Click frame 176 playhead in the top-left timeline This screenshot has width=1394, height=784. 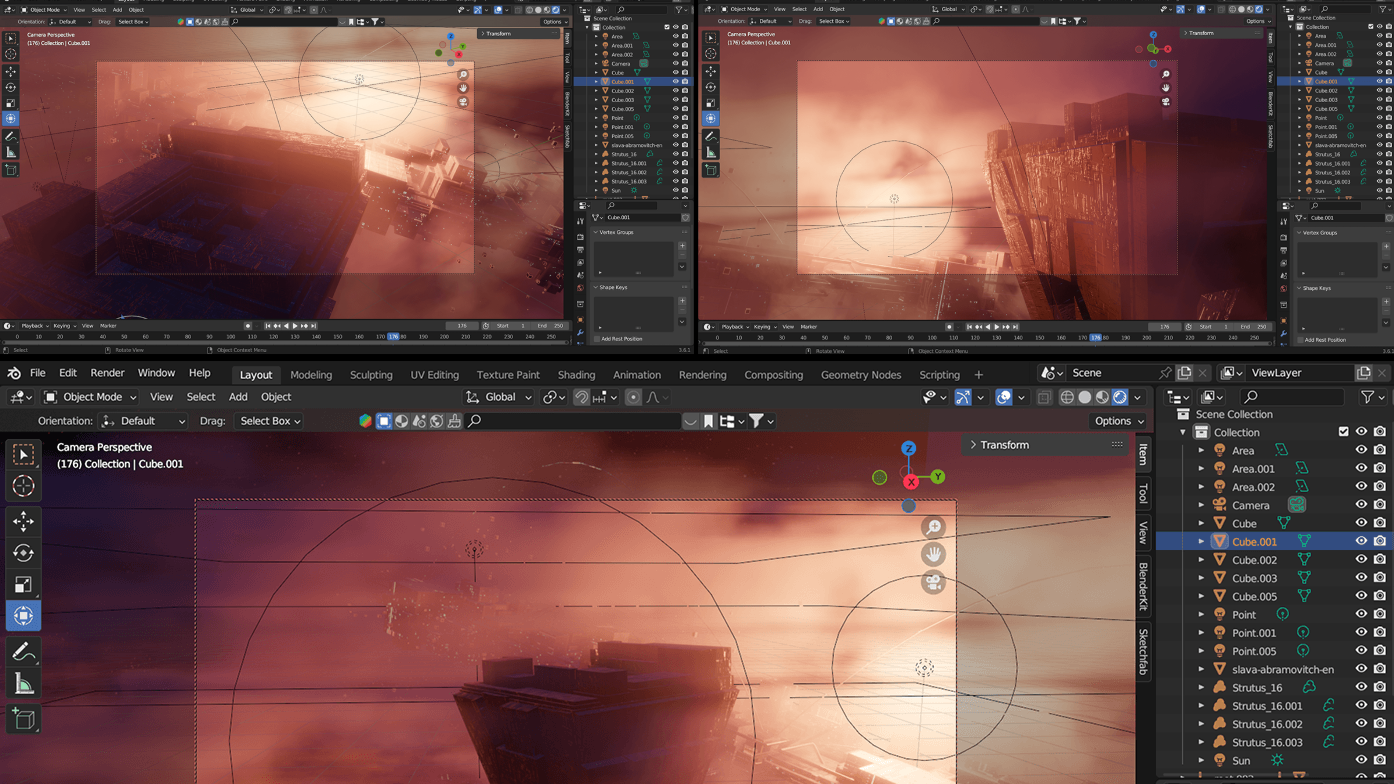click(393, 337)
